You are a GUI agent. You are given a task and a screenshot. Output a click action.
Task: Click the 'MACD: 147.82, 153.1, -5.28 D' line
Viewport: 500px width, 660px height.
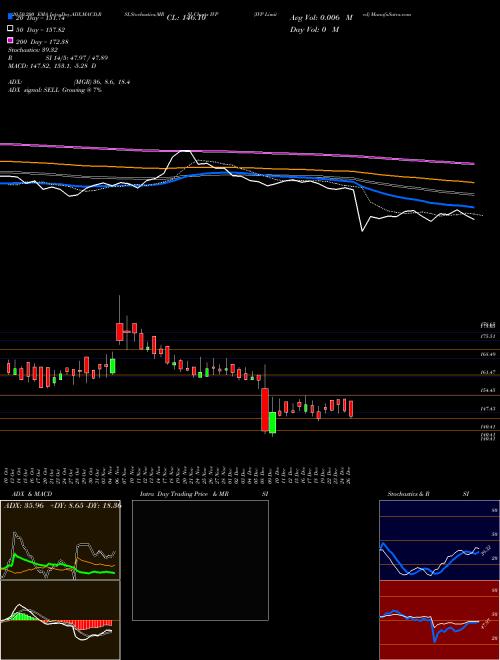coord(52,66)
